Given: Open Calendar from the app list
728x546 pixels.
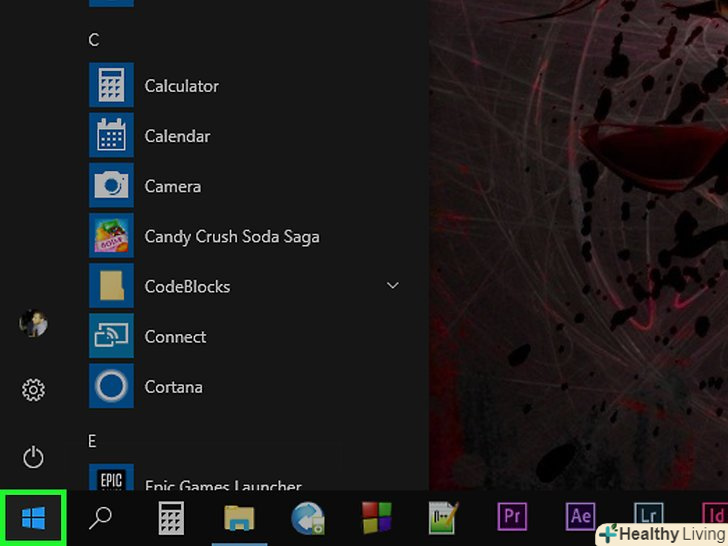Looking at the screenshot, I should tap(177, 136).
